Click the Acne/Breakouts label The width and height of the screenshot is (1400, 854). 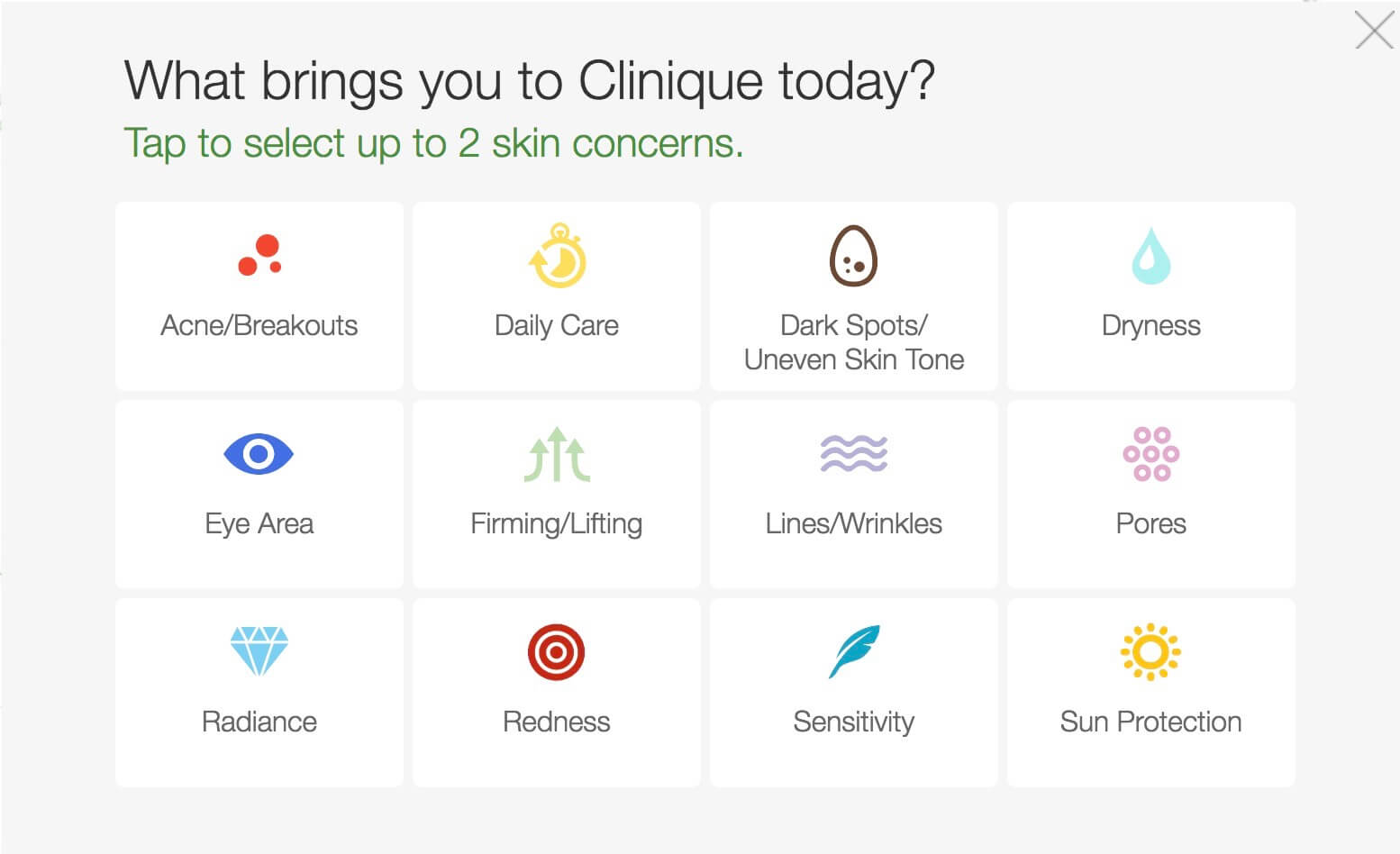tap(259, 325)
